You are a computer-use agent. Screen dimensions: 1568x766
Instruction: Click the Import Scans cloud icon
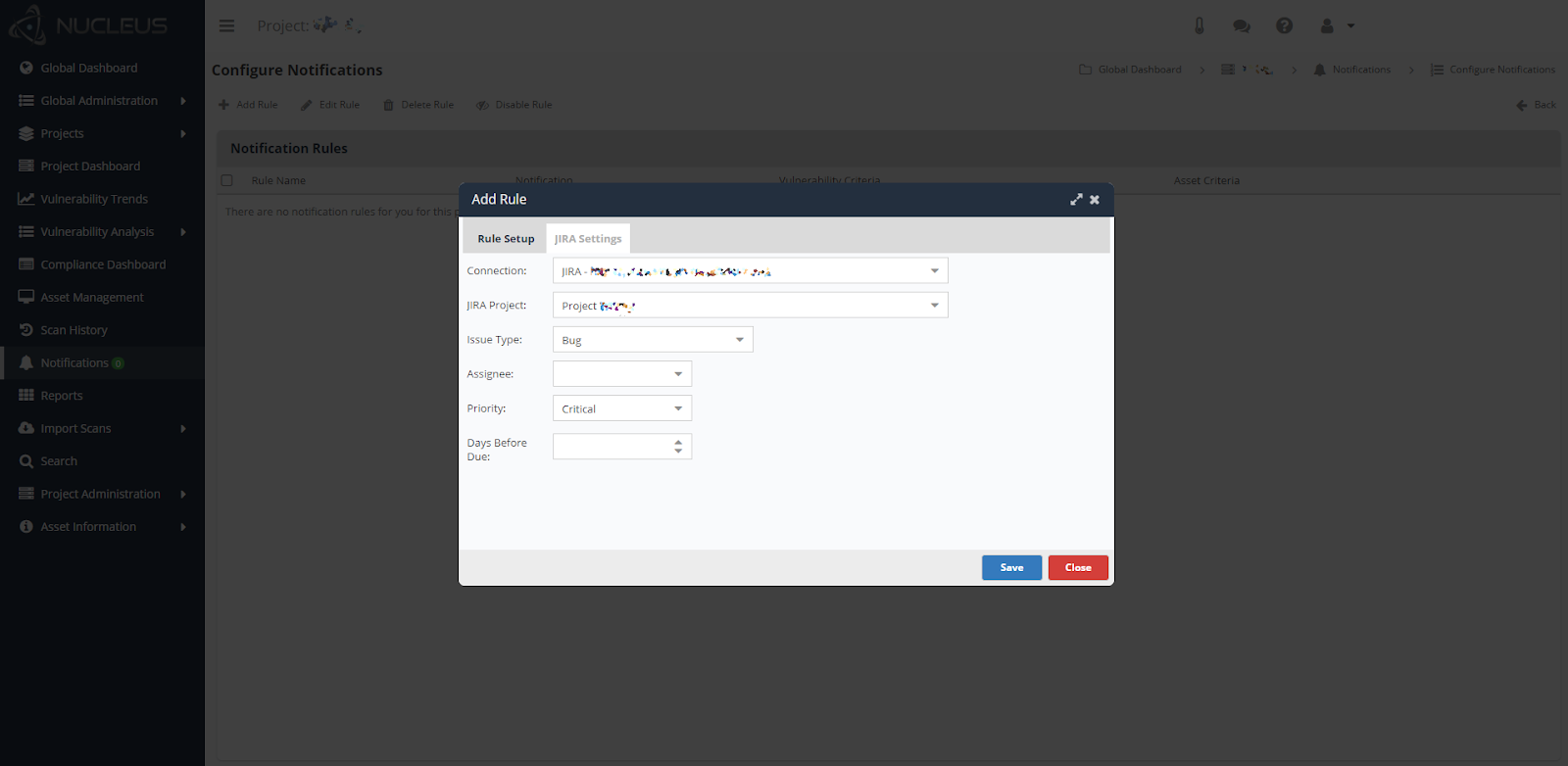pyautogui.click(x=26, y=428)
